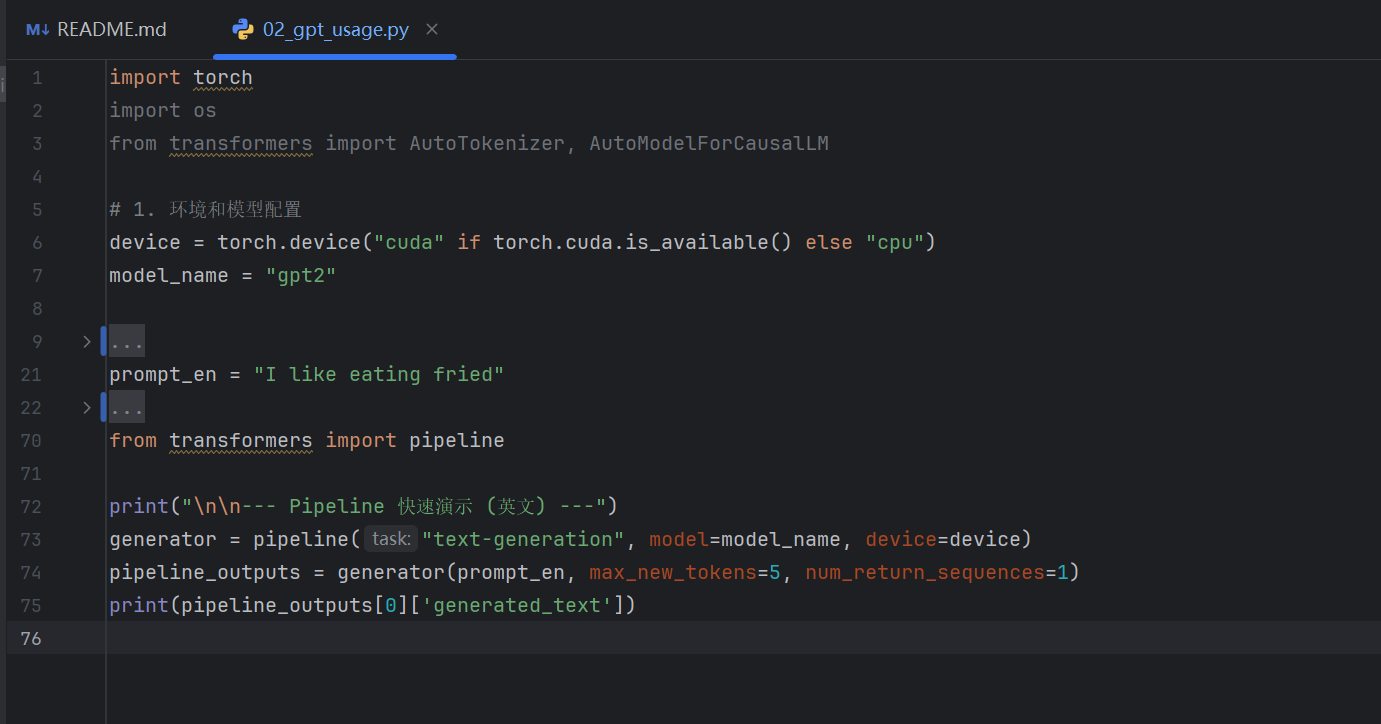Click the folded ellipsis block at line 22

[x=127, y=407]
